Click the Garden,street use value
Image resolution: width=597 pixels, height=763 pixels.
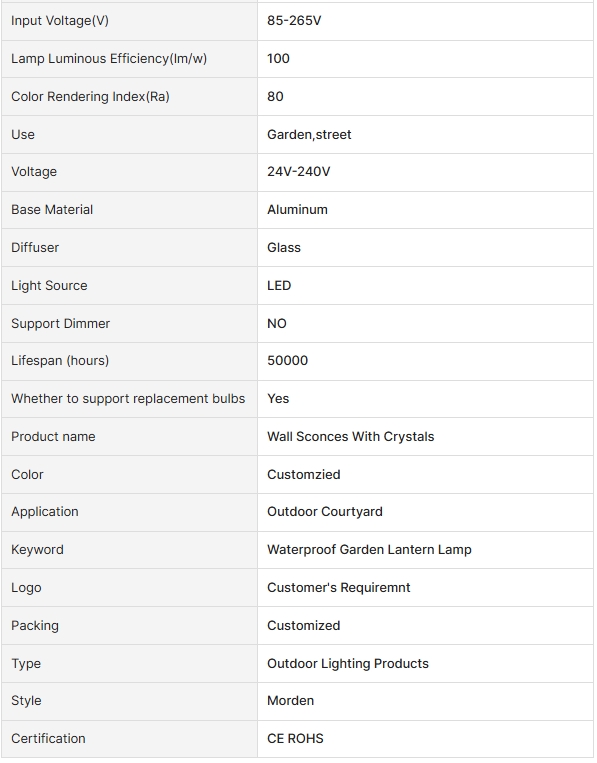tap(309, 135)
